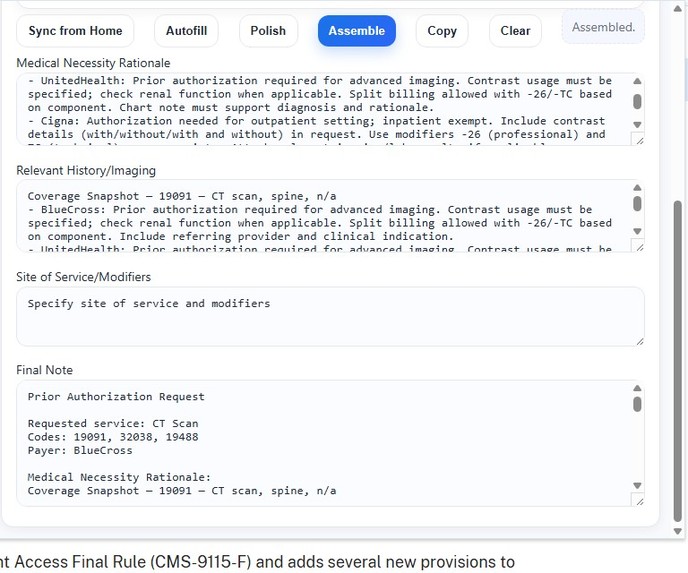Click the page scrollbar up arrow
The height and width of the screenshot is (573, 688).
click(x=678, y=8)
